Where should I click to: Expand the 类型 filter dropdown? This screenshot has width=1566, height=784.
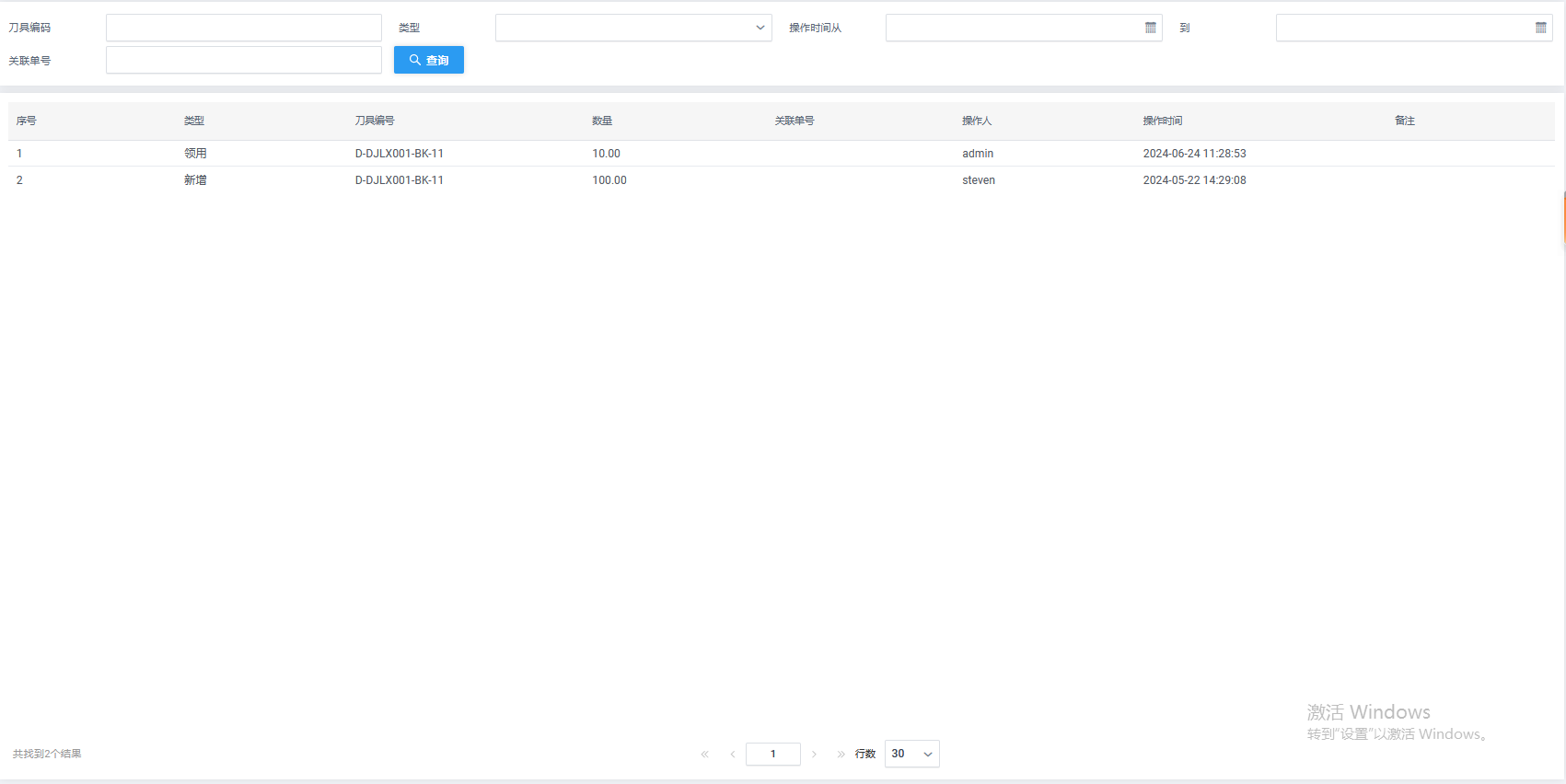[633, 28]
